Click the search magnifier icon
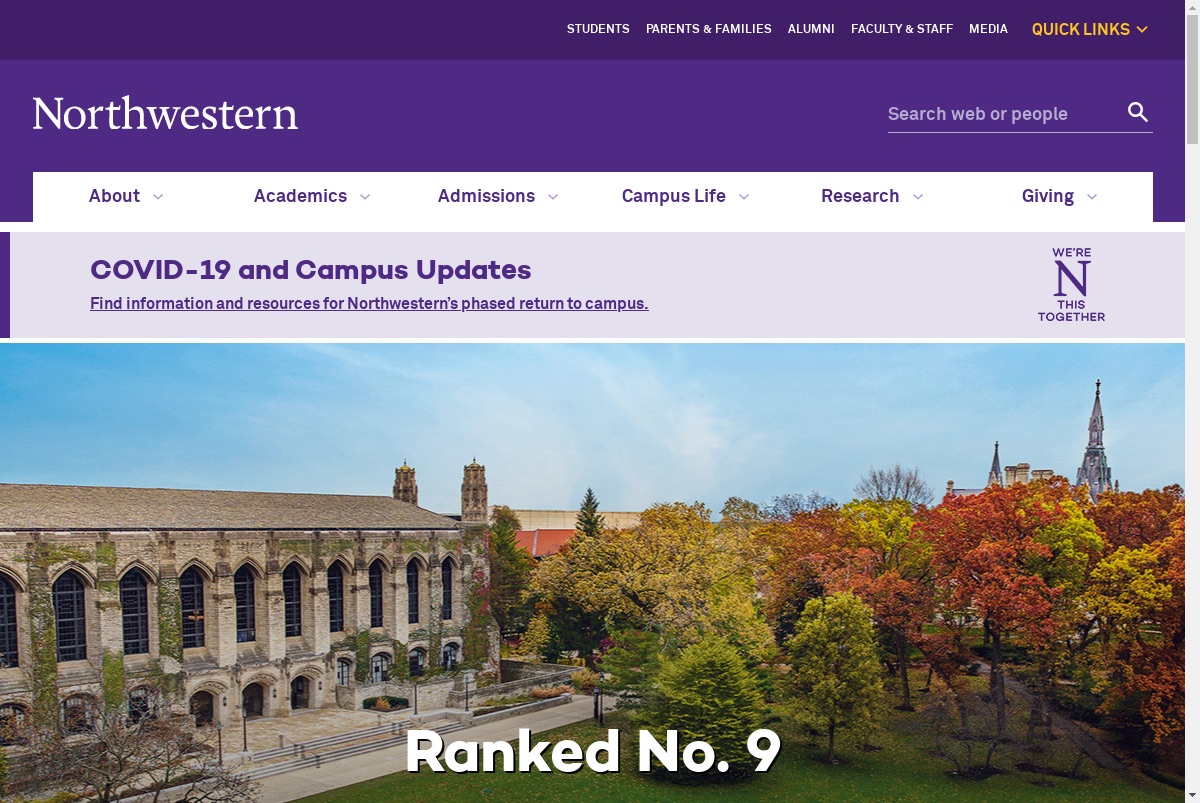This screenshot has height=803, width=1200. coord(1138,112)
